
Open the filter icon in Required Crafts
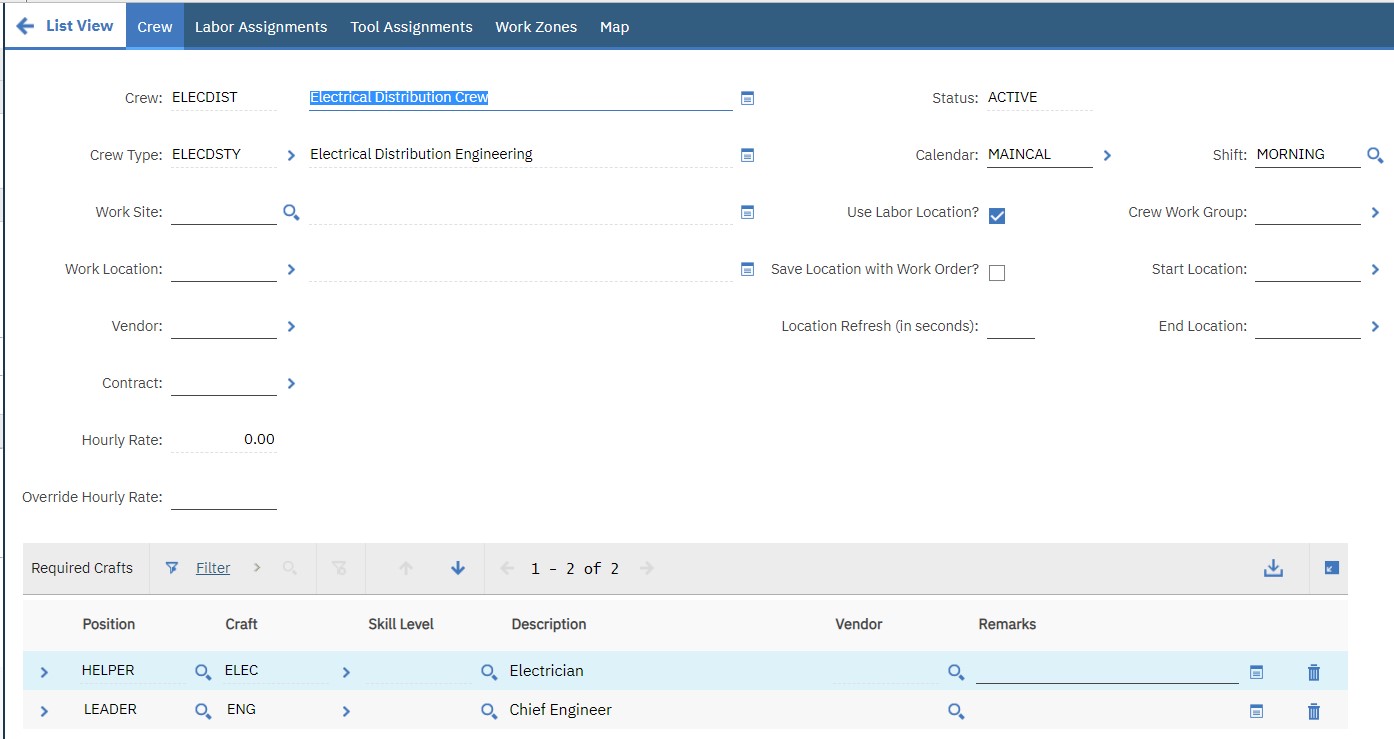(171, 567)
